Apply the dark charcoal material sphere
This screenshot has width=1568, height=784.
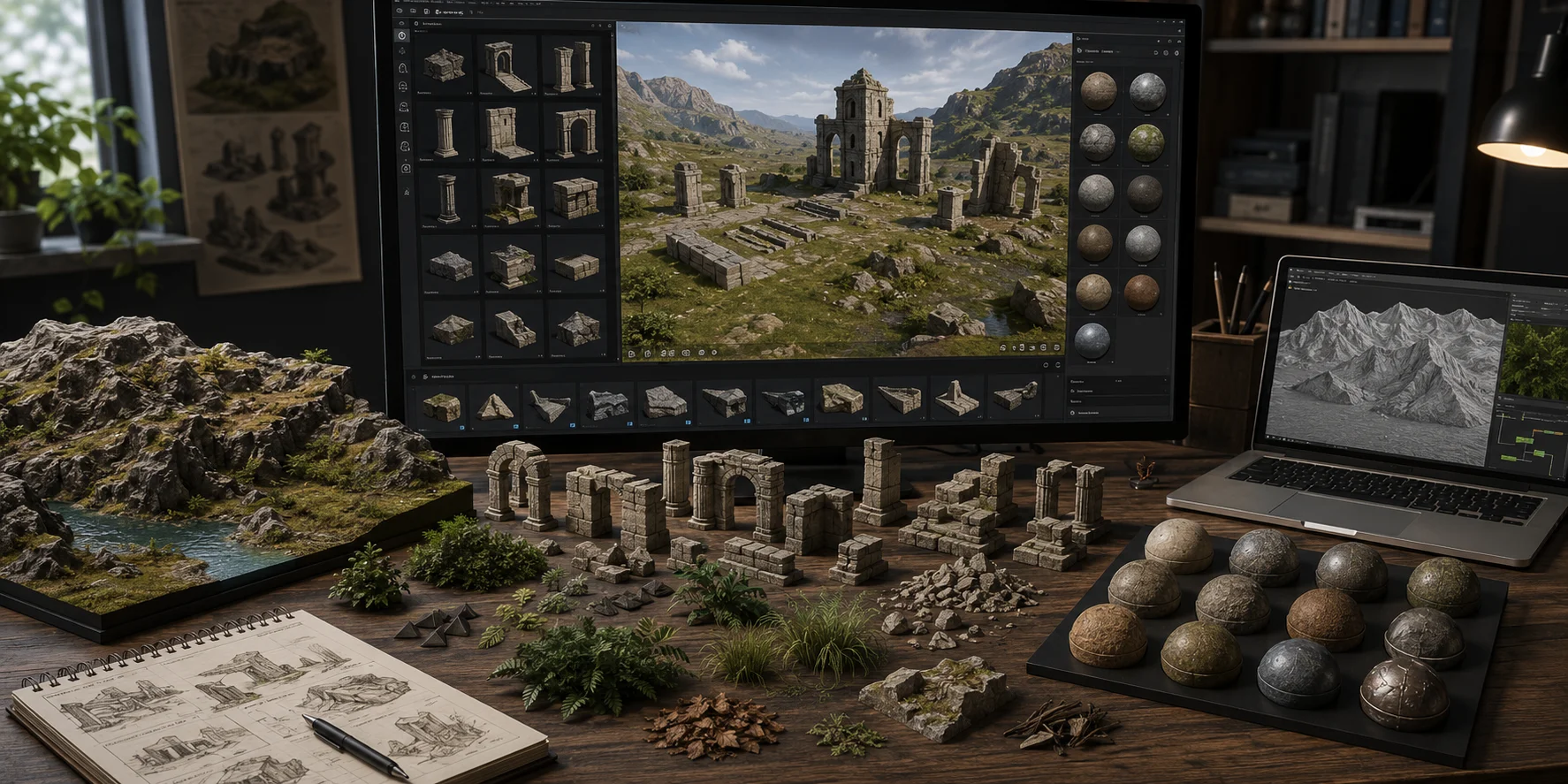click(1144, 193)
